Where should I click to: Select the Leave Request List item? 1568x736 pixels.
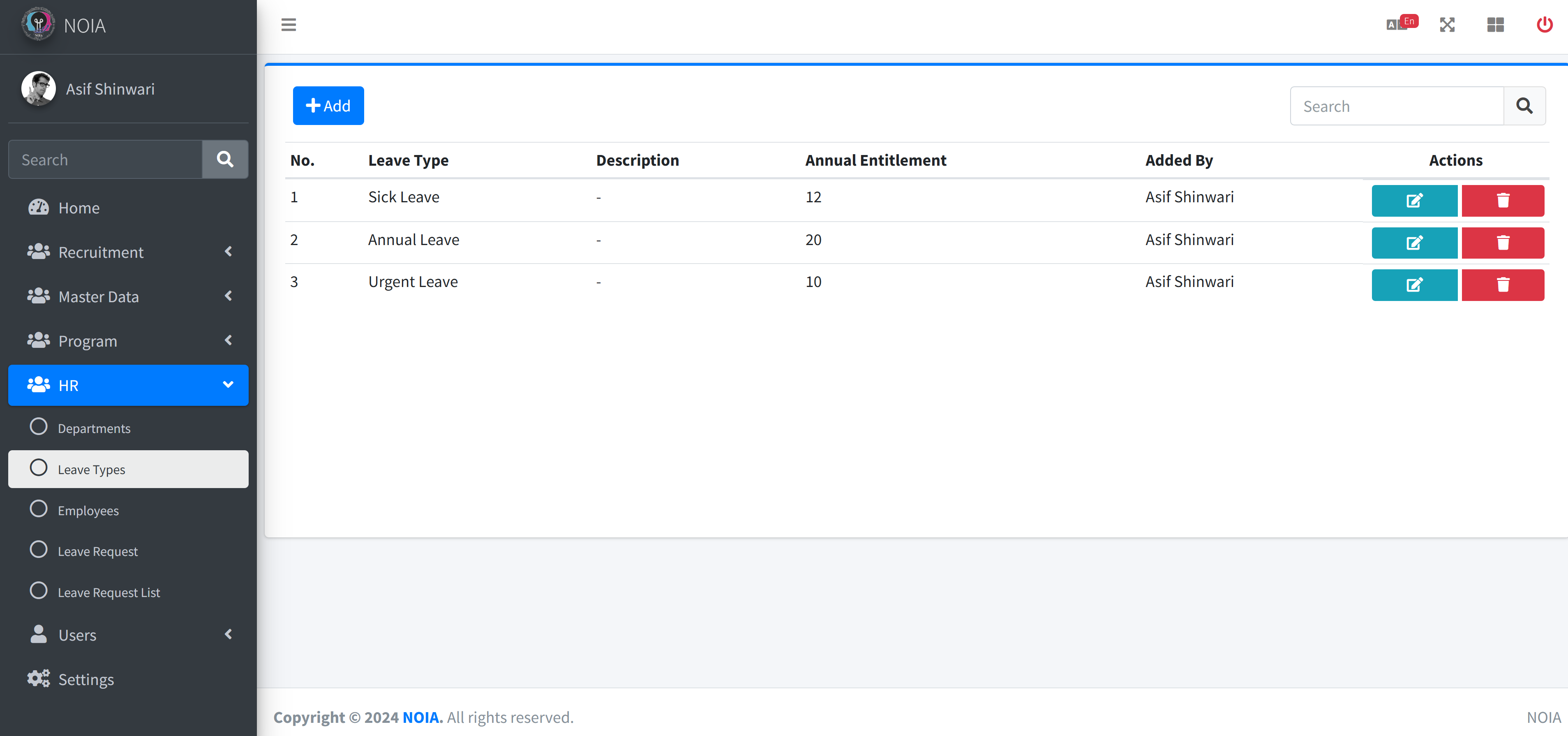tap(109, 593)
